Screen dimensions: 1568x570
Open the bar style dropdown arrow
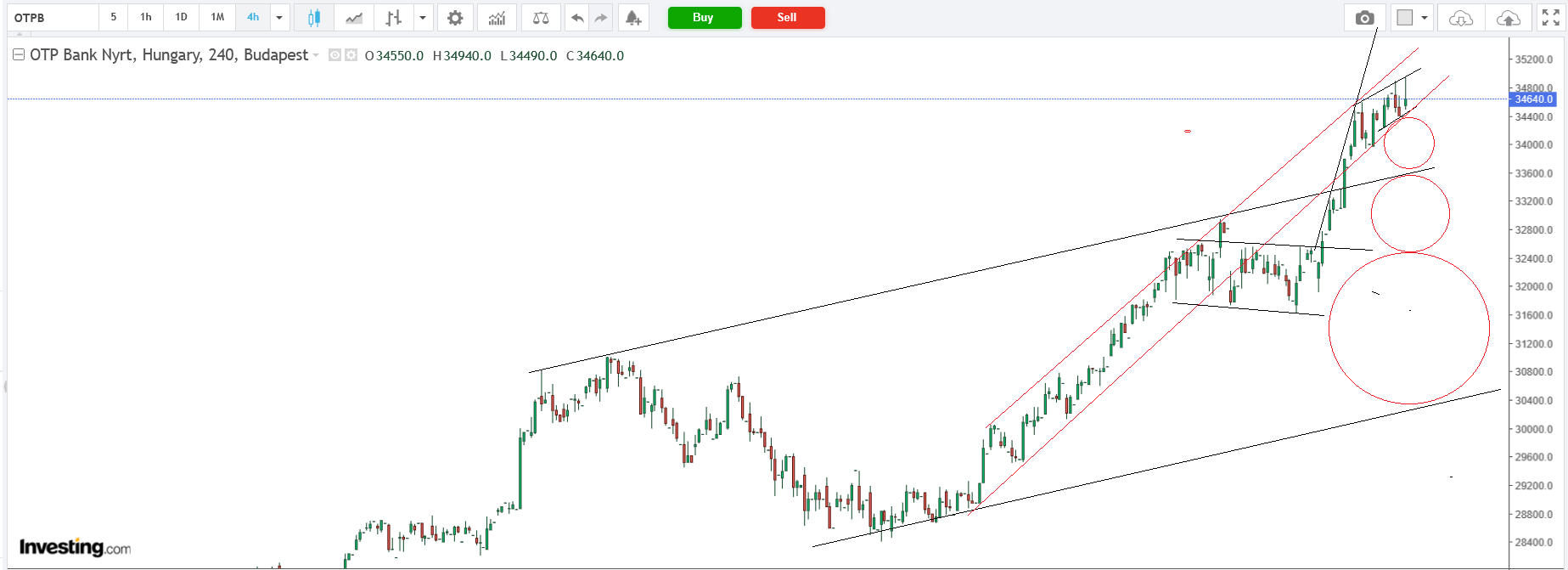pyautogui.click(x=422, y=18)
